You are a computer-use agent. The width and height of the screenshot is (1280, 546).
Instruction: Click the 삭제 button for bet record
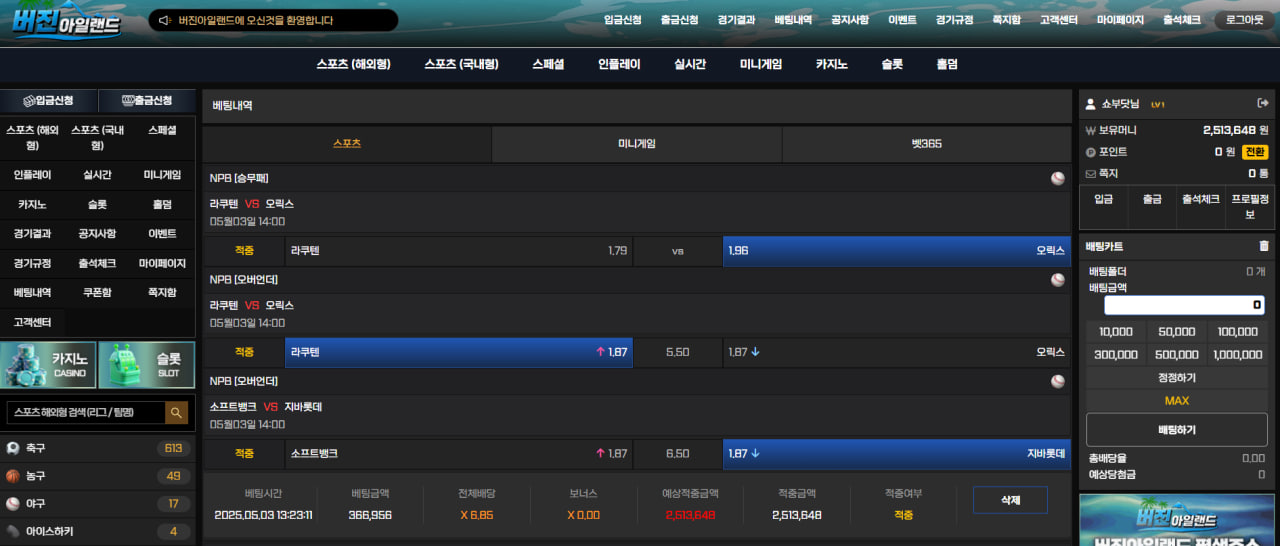coord(1010,500)
